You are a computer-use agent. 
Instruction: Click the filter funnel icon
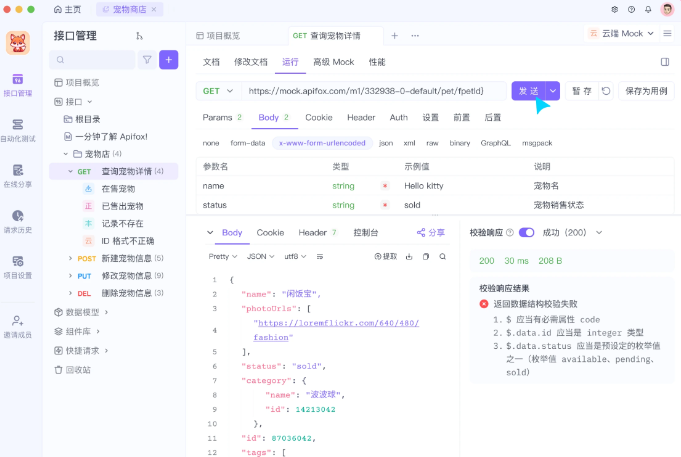point(147,60)
